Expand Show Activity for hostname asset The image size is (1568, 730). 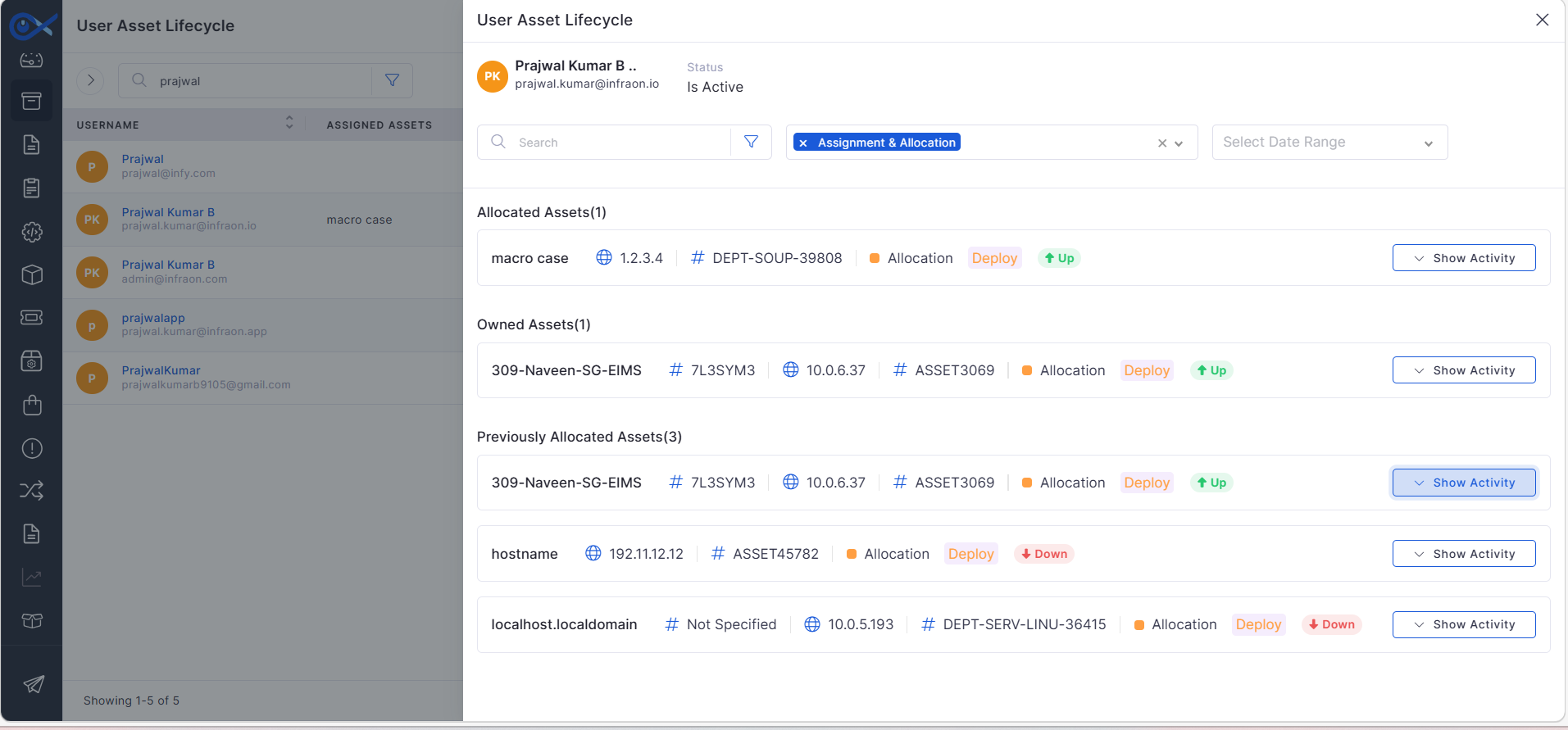[1464, 554]
